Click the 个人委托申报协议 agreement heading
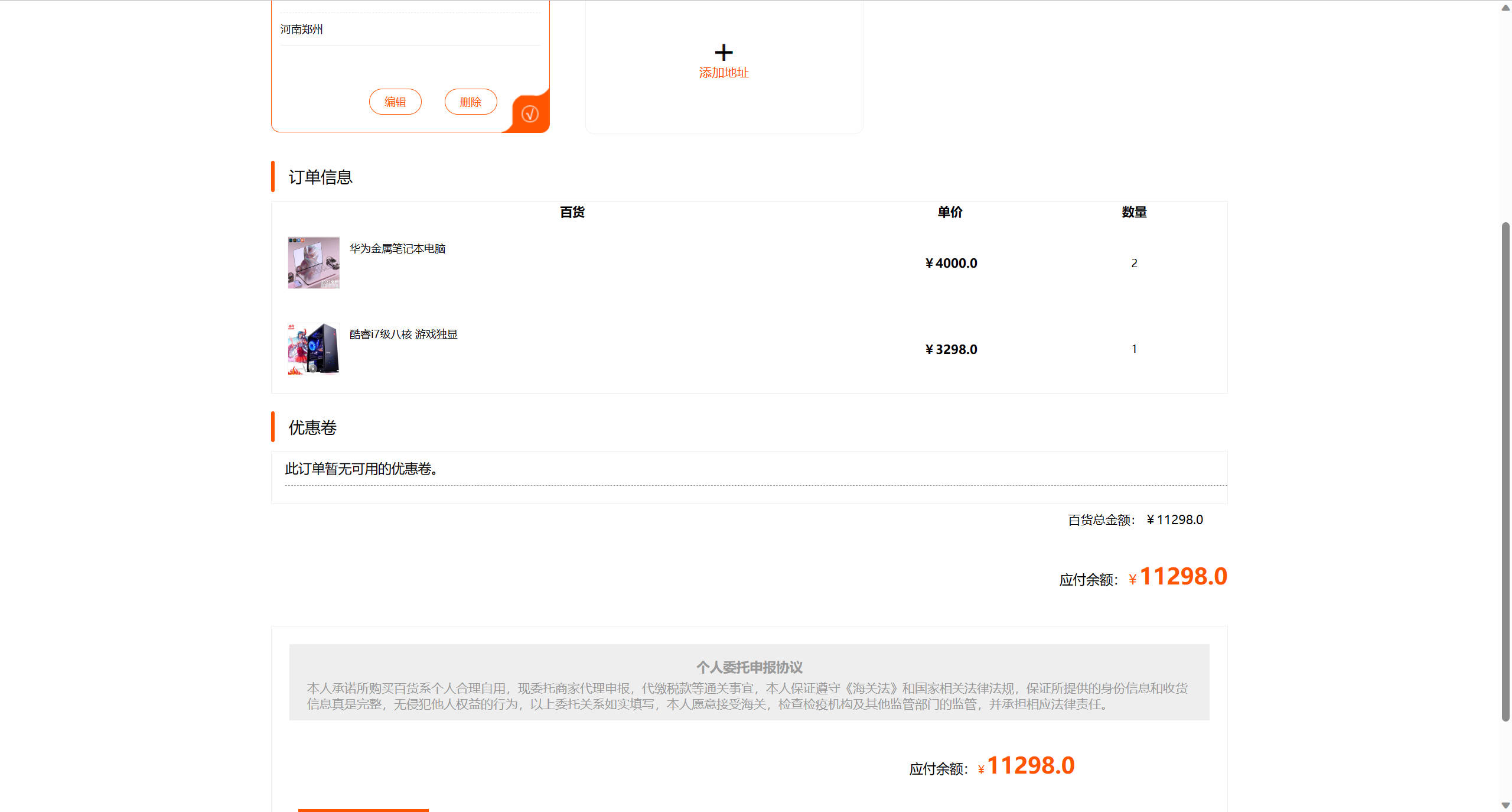This screenshot has height=812, width=1512. [749, 667]
